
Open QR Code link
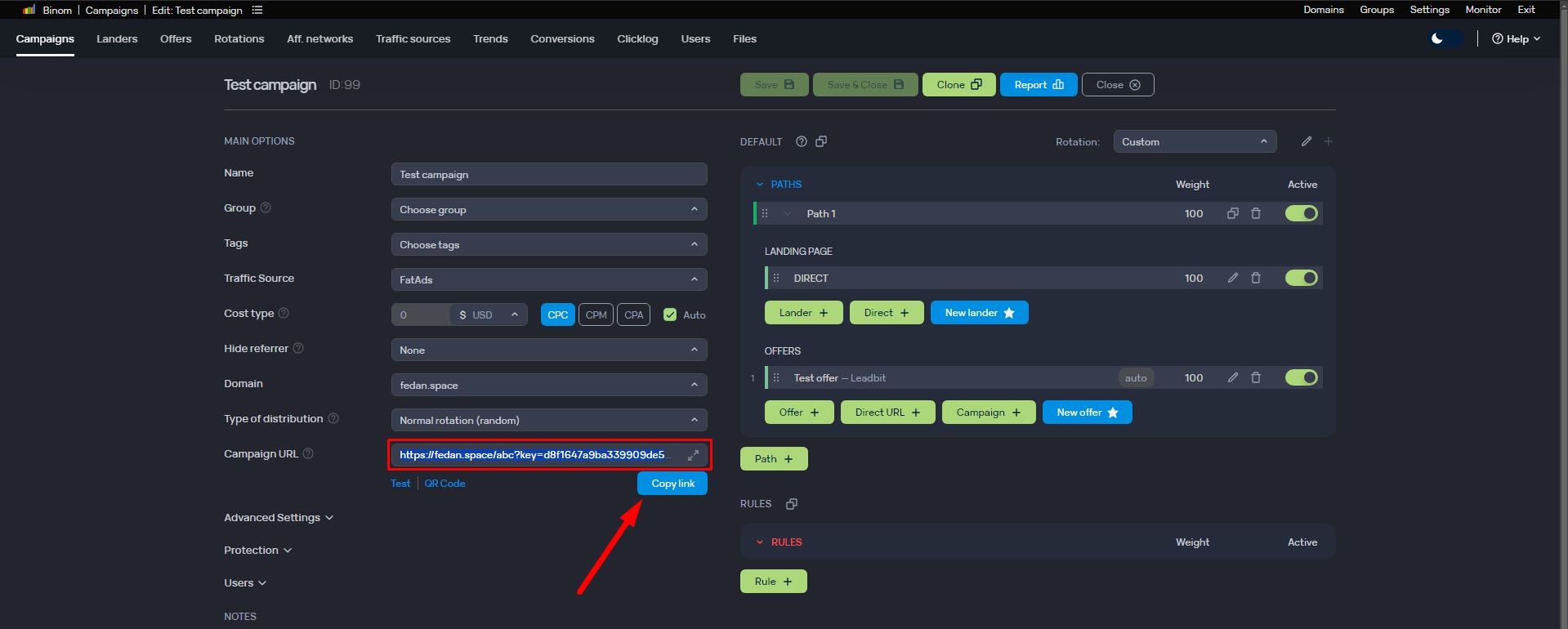[x=444, y=484]
